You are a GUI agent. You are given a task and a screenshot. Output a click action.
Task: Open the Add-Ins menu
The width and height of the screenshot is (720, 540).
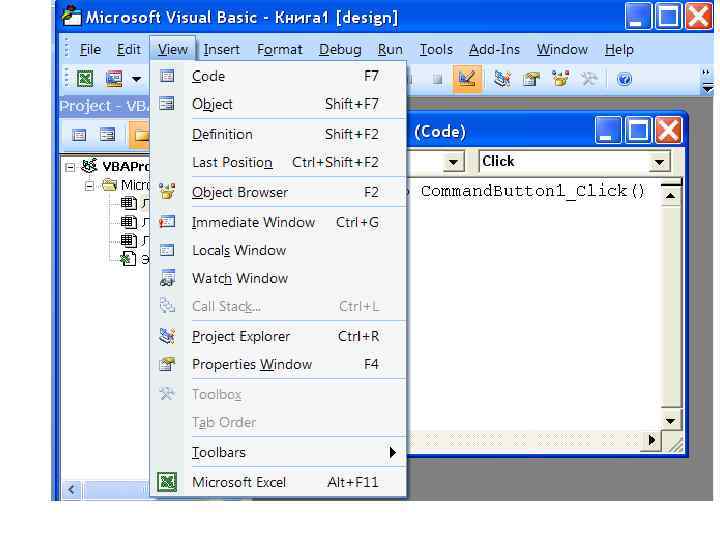[495, 50]
